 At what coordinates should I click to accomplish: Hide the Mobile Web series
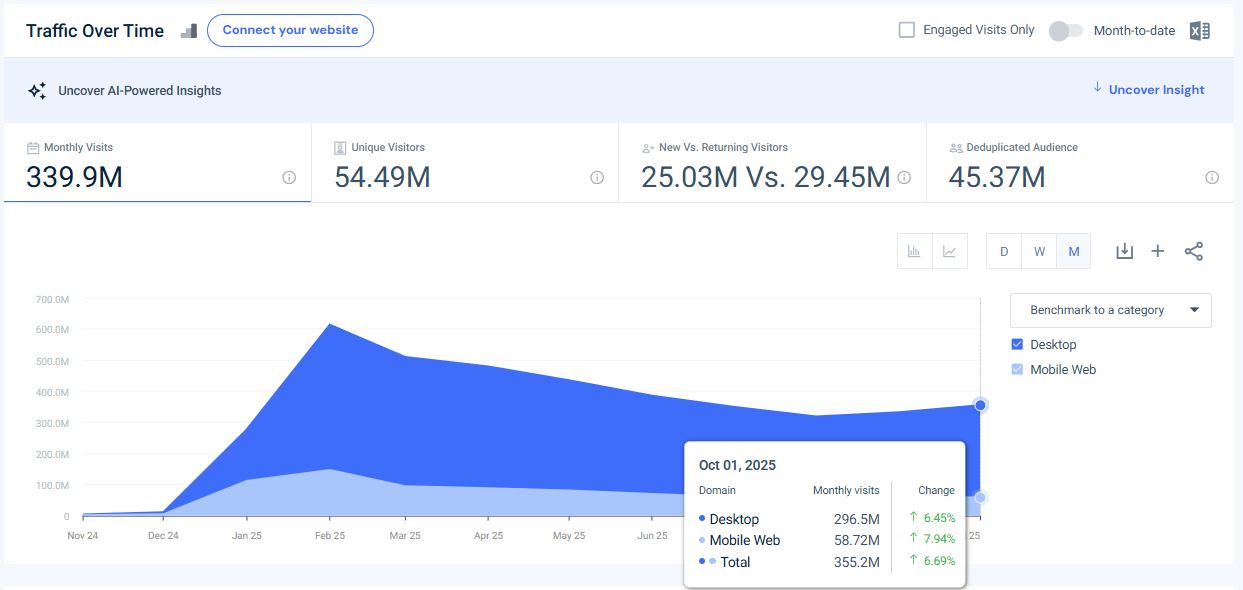click(1017, 369)
